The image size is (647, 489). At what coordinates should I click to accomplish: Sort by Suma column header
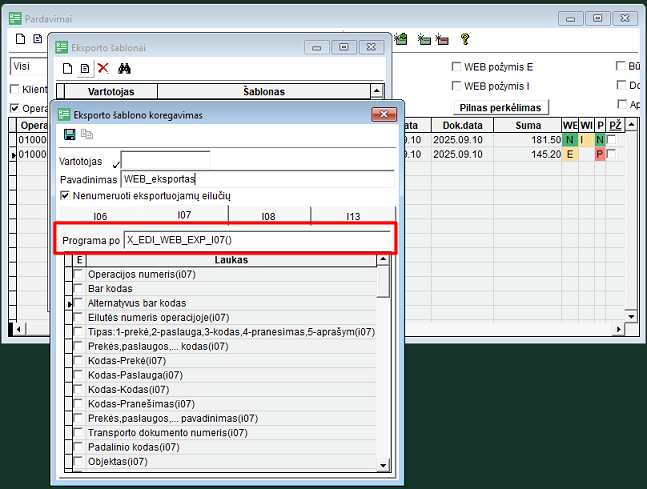(528, 125)
